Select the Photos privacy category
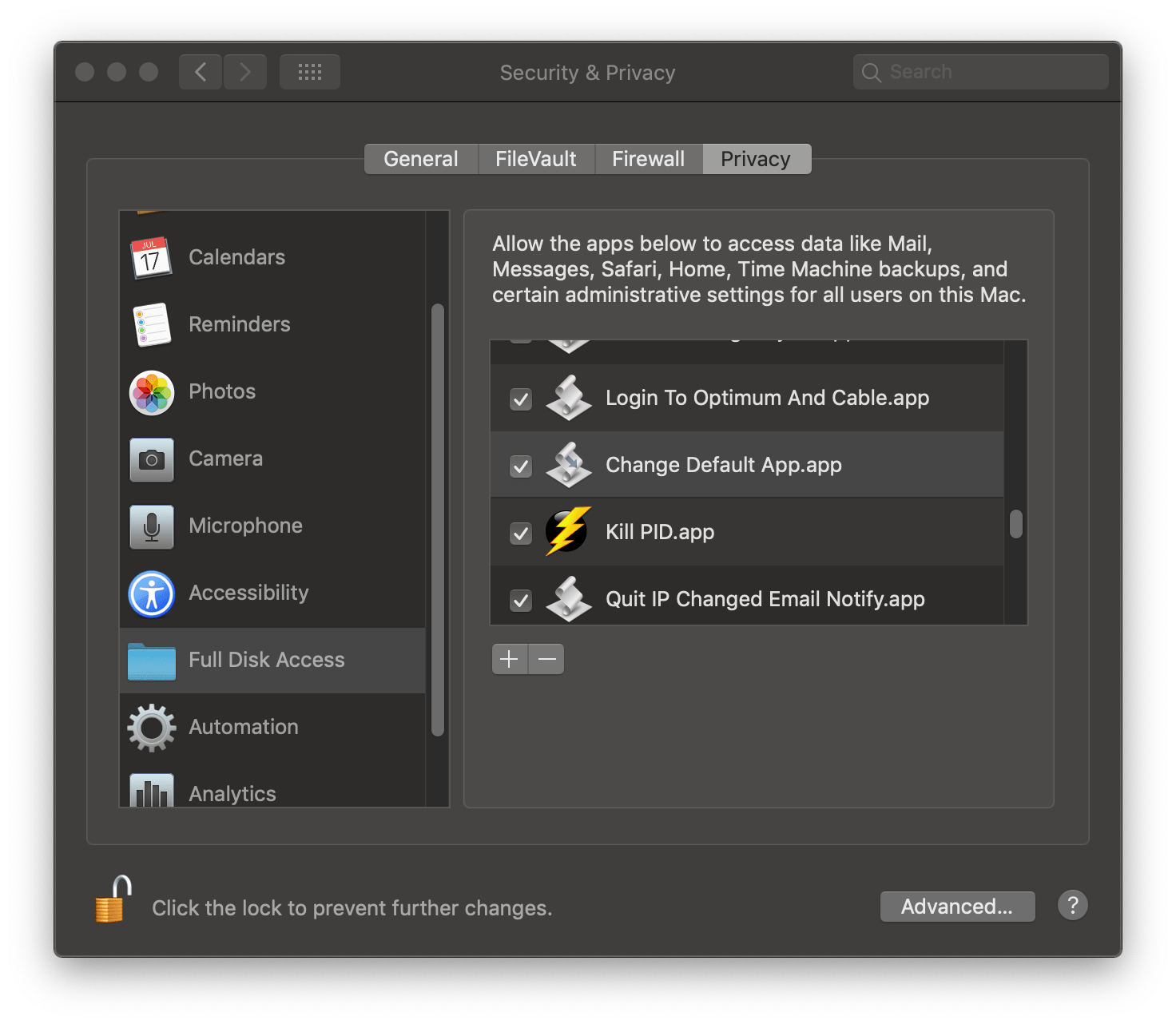 151,391
